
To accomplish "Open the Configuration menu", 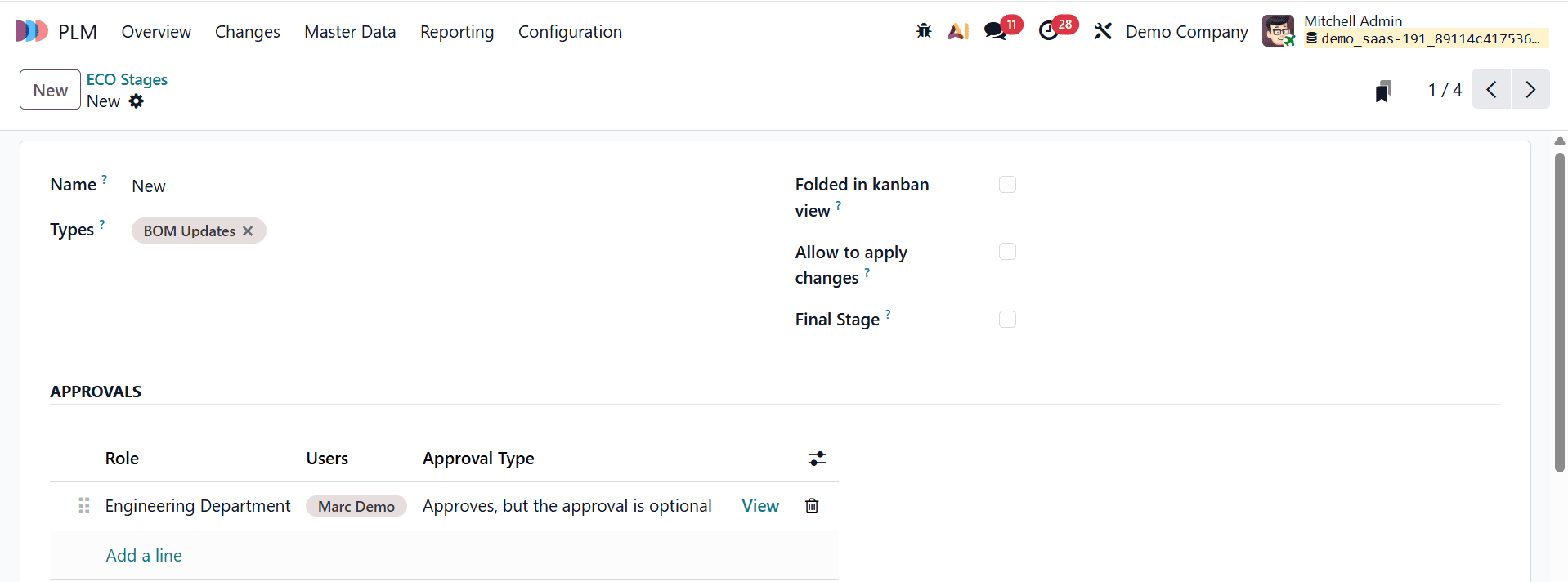I will (570, 32).
